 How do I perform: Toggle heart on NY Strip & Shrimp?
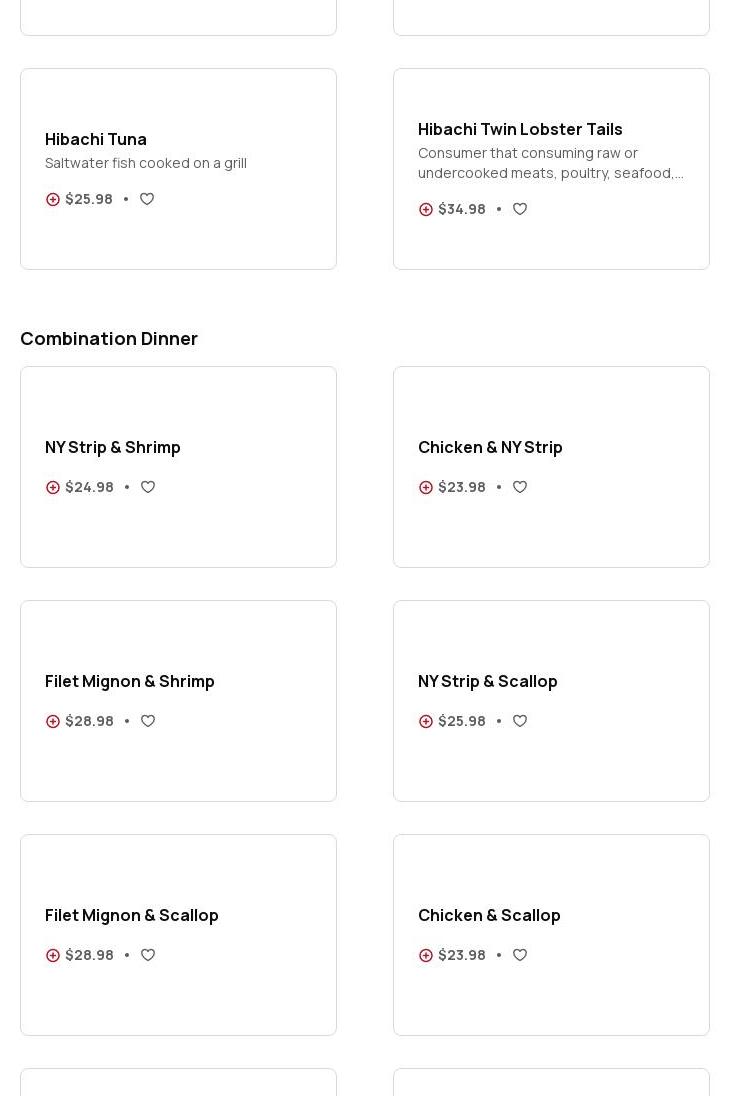pos(148,487)
